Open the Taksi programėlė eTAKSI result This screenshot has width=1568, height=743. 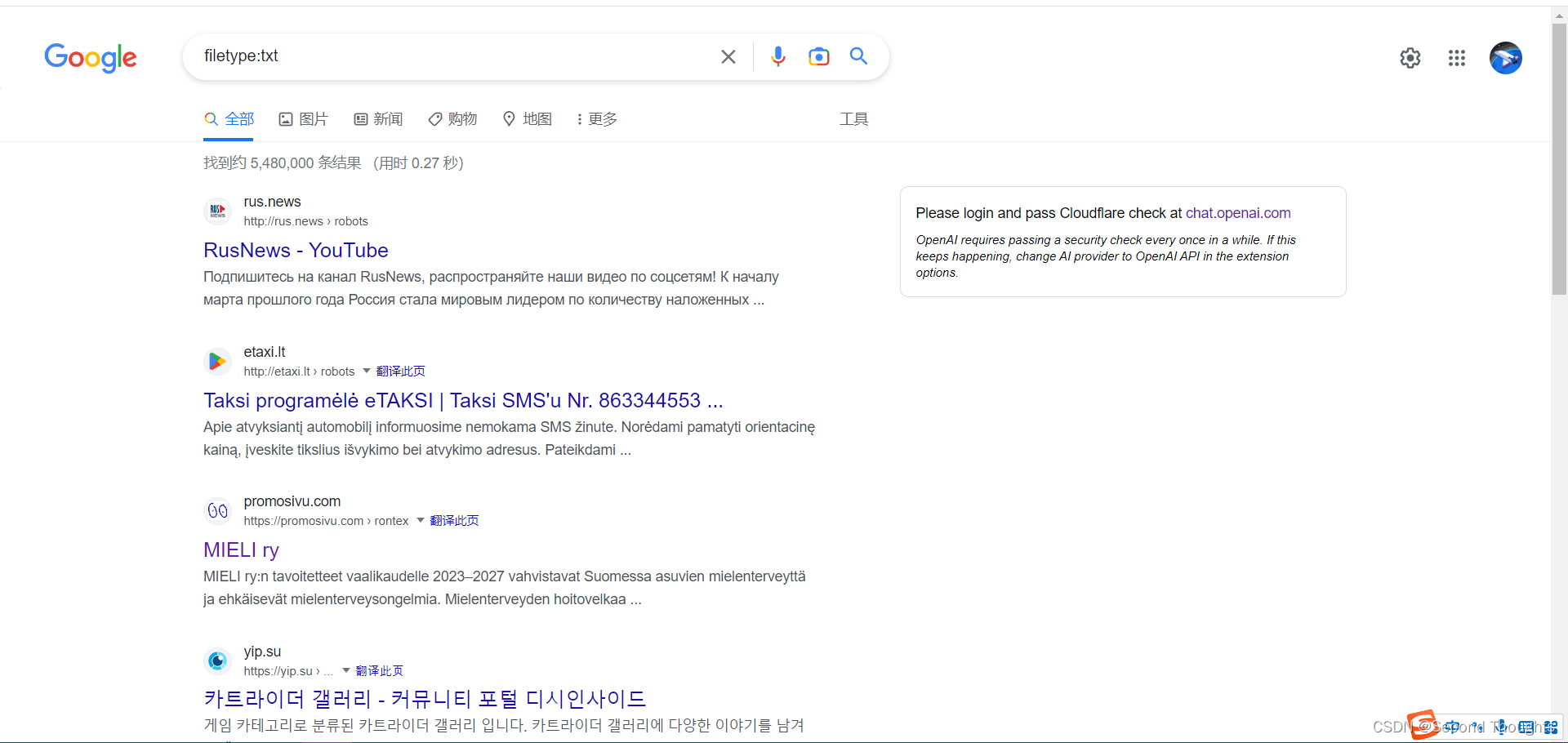pos(463,400)
